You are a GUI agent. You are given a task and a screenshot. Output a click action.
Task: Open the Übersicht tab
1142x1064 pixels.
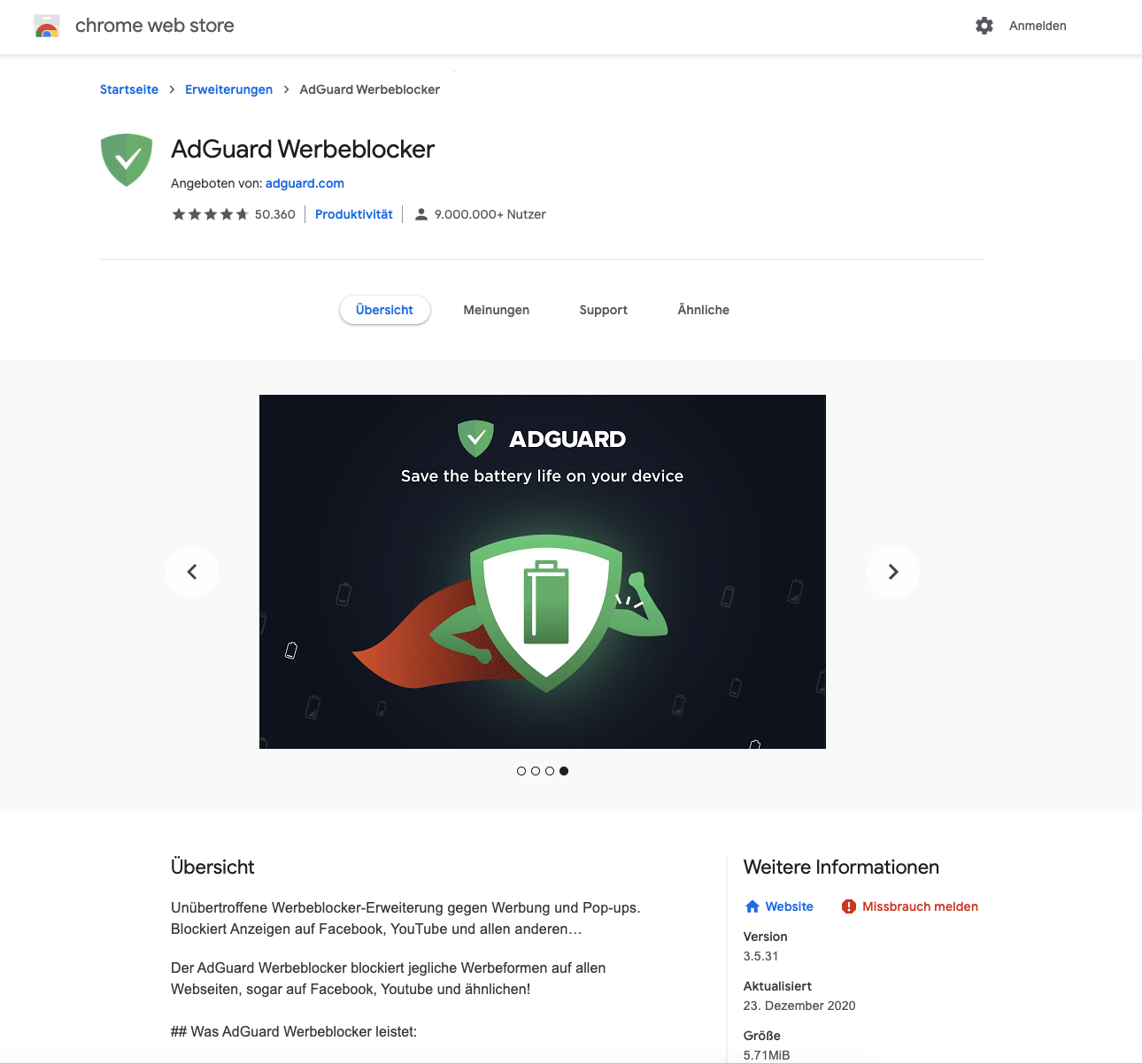(384, 310)
